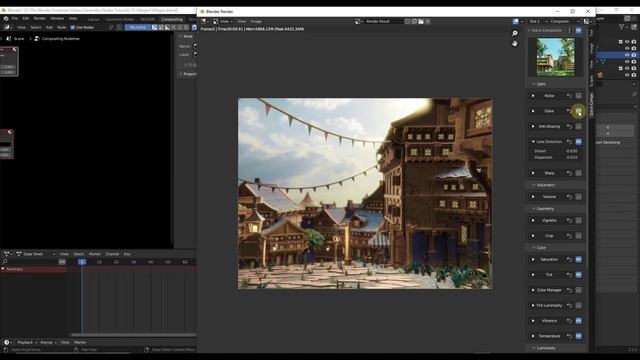Screen dimensions: 640x360
Task: Open the Playback dropdown in timeline
Action: [x=27, y=342]
